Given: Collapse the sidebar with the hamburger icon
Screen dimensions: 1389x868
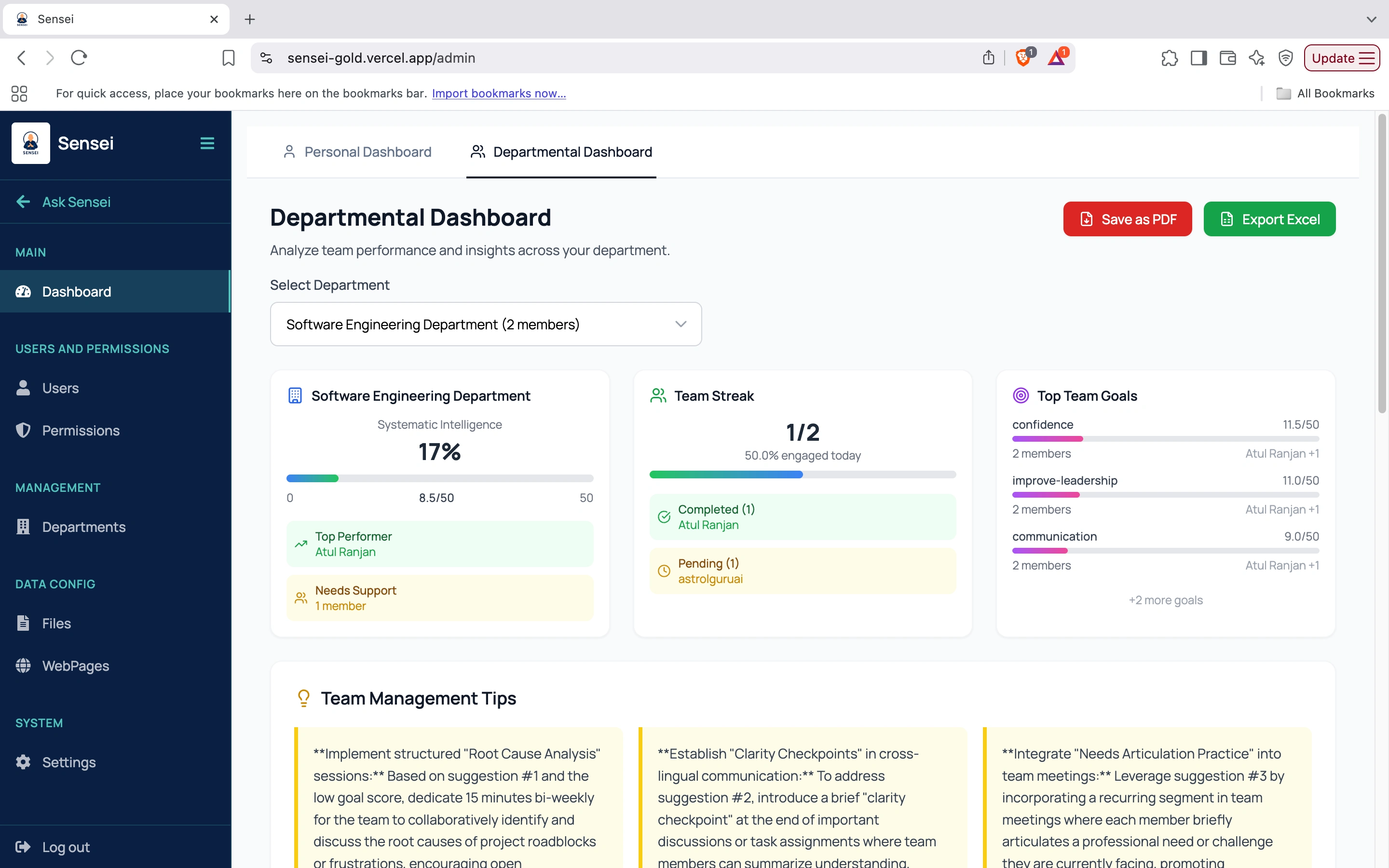Looking at the screenshot, I should coord(206,143).
